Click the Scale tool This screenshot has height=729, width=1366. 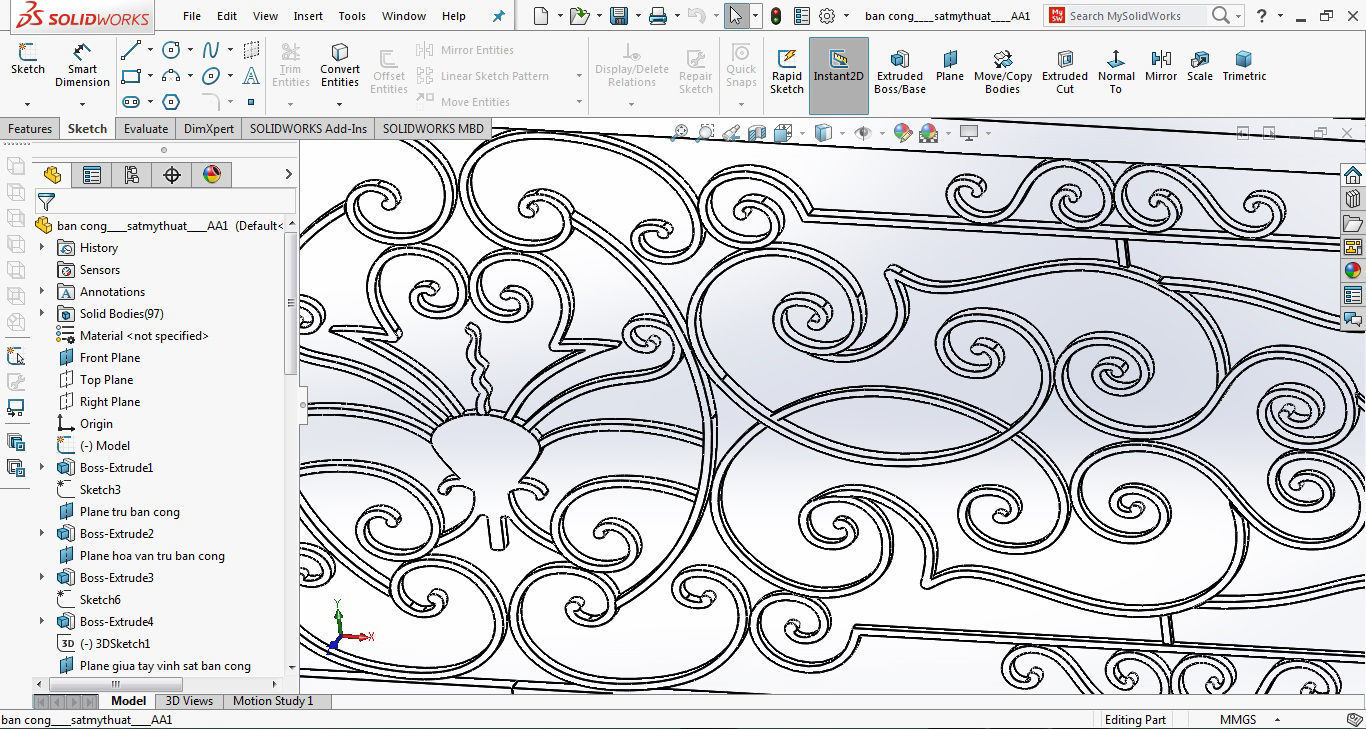tap(1200, 65)
